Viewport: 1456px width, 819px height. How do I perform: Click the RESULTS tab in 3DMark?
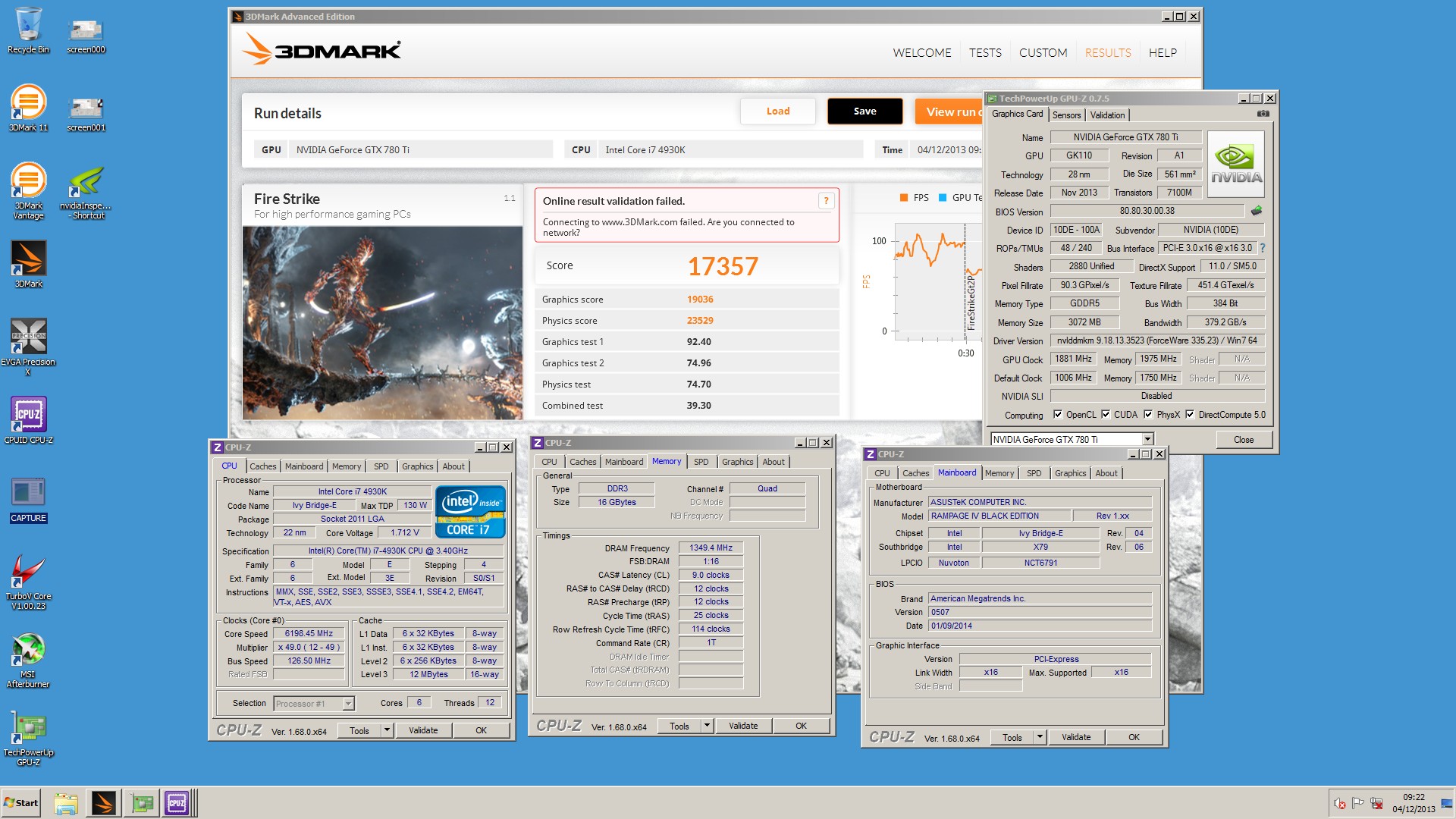point(1108,53)
